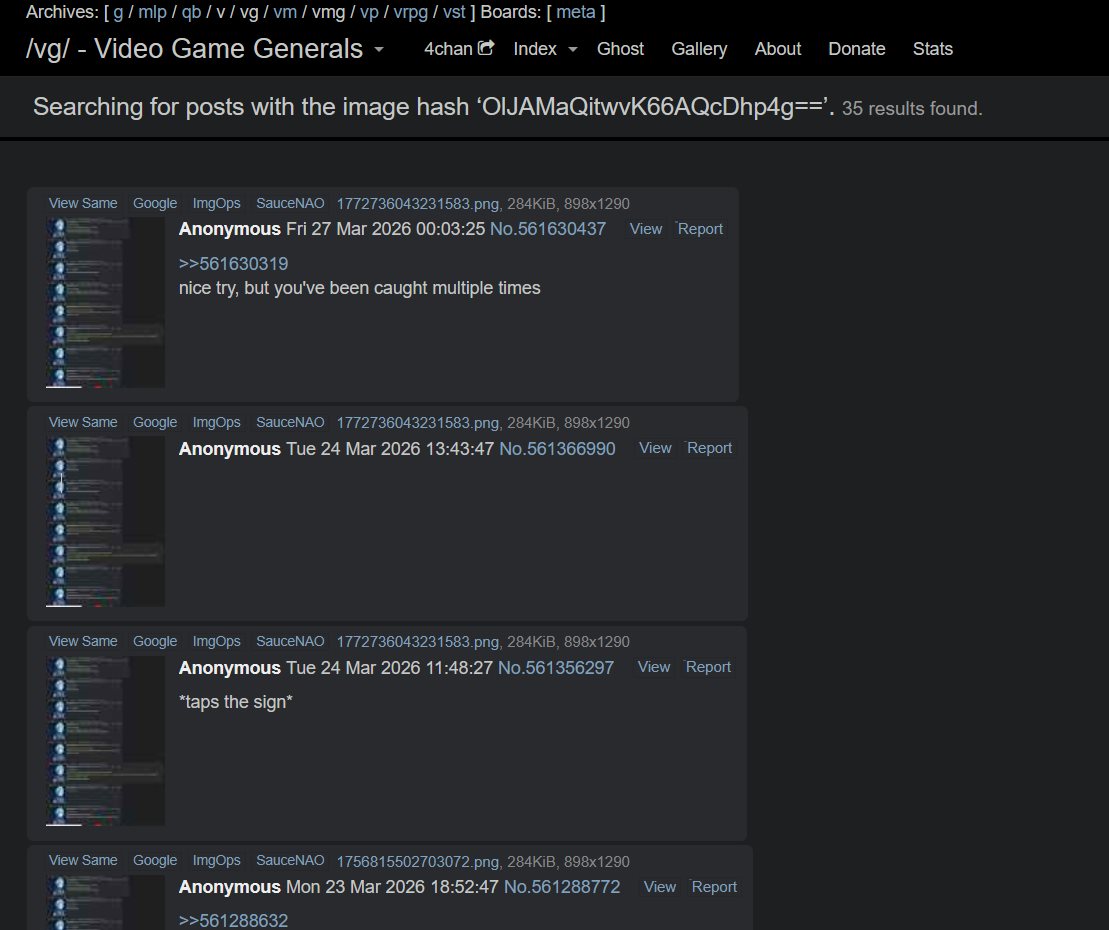Open thumbnail of post No.561630437
This screenshot has height=930, width=1109.
[105, 303]
